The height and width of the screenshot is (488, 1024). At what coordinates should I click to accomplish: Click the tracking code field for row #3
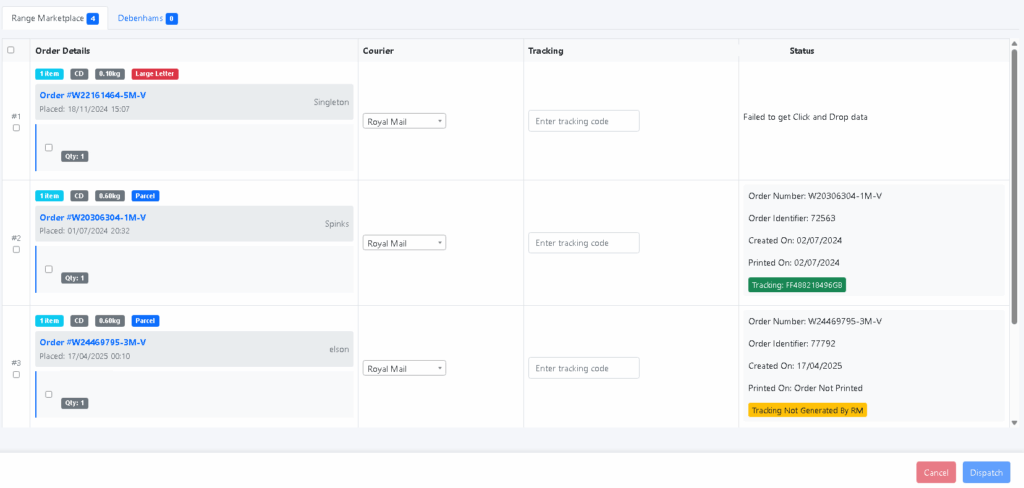click(583, 368)
